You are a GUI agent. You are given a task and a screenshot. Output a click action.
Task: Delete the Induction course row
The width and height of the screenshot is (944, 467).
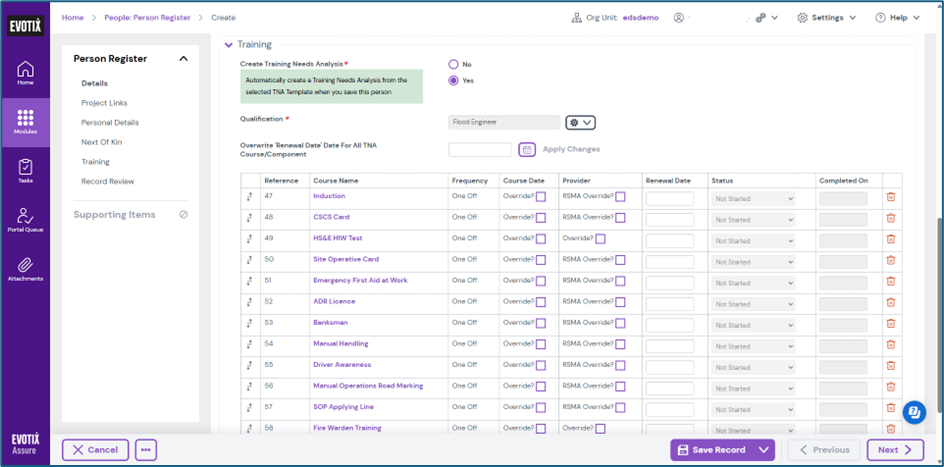pyautogui.click(x=891, y=198)
